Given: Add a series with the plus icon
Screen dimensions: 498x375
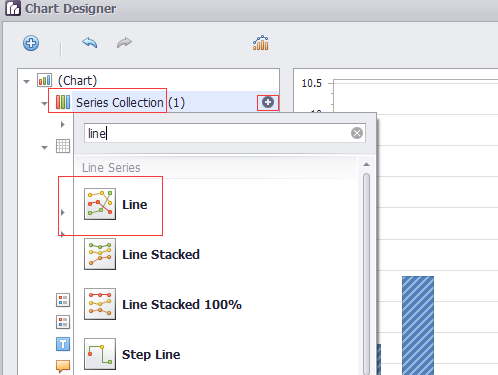Looking at the screenshot, I should (x=268, y=102).
